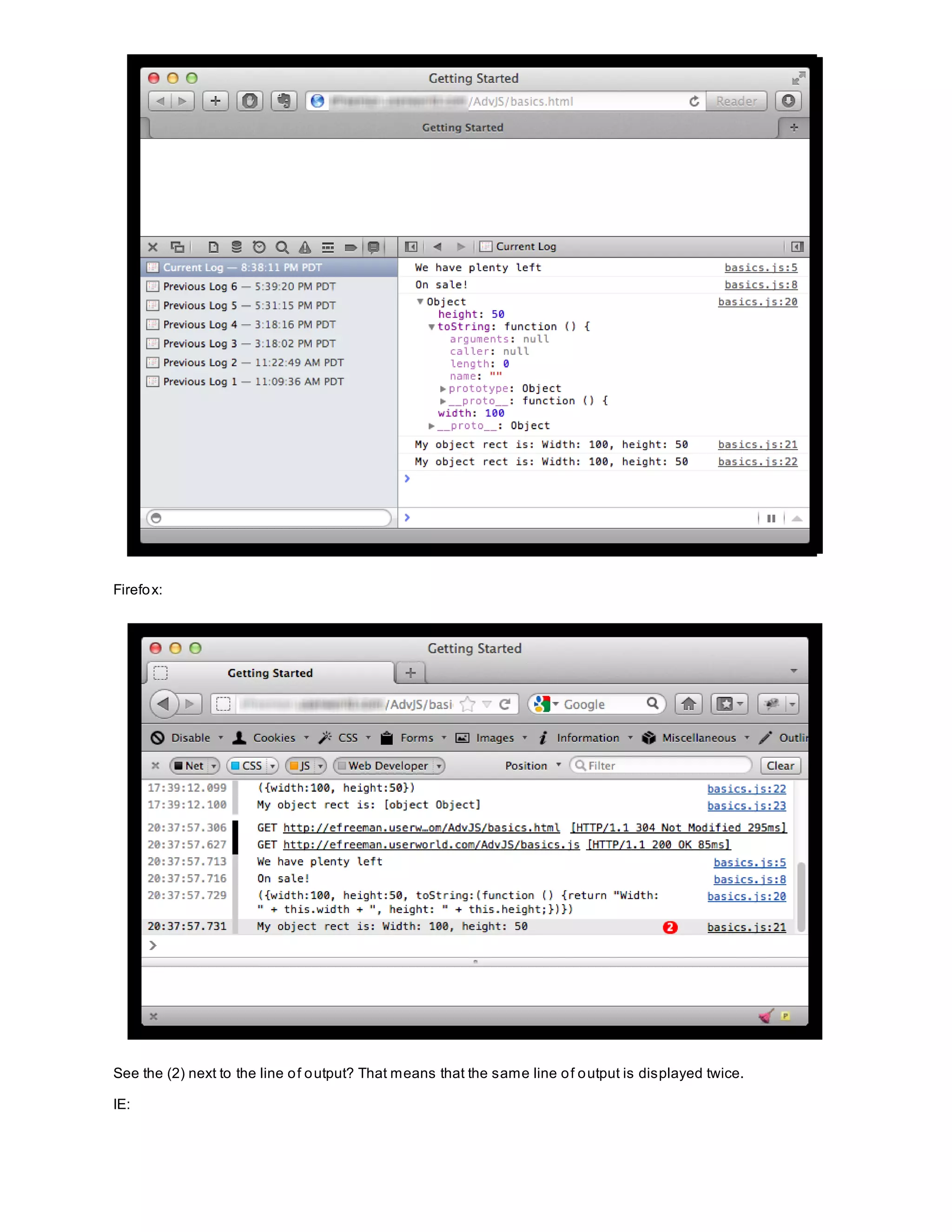Close Safari Web Inspector with X
952x1232 pixels.
click(x=153, y=247)
